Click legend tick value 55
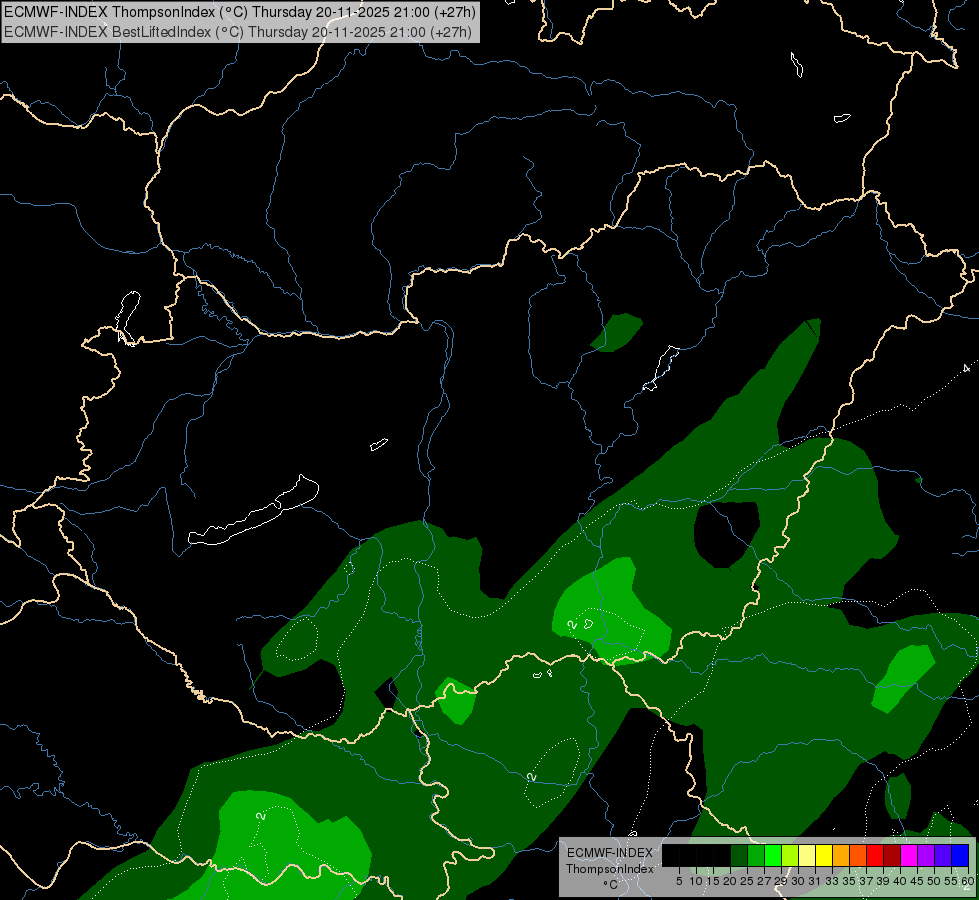This screenshot has width=979, height=900. point(952,881)
